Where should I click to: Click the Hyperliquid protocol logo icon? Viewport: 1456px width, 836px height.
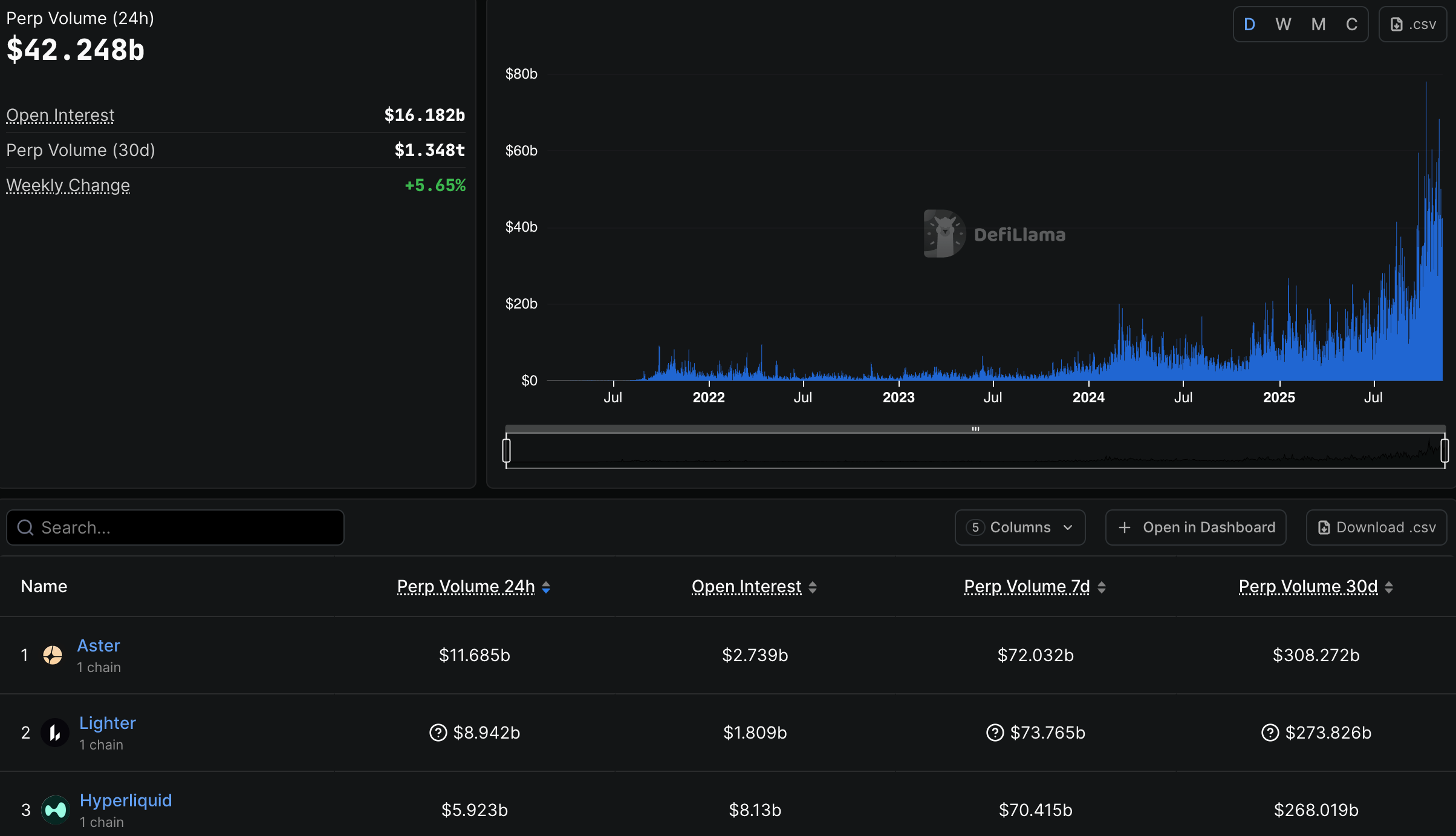(x=56, y=809)
